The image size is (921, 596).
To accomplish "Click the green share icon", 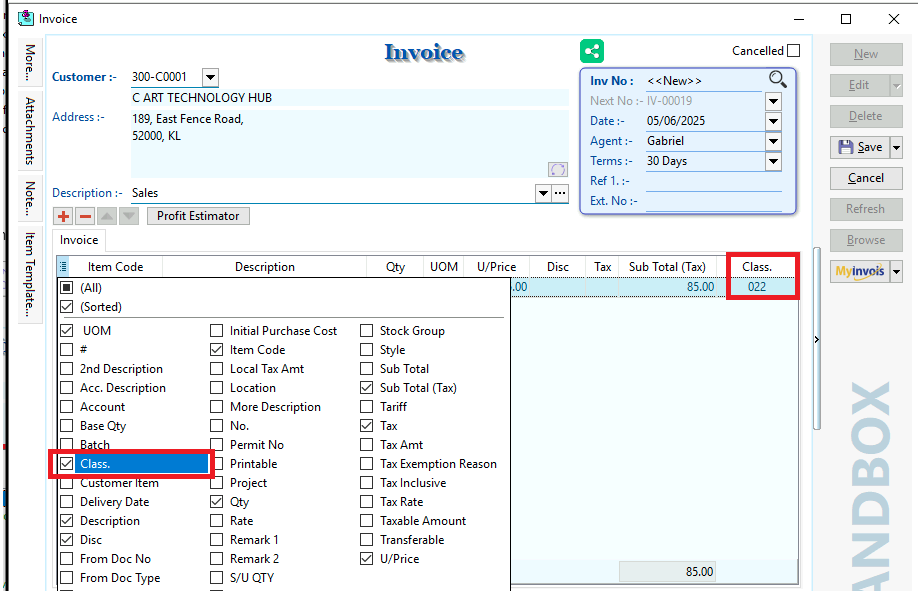I will coord(592,52).
